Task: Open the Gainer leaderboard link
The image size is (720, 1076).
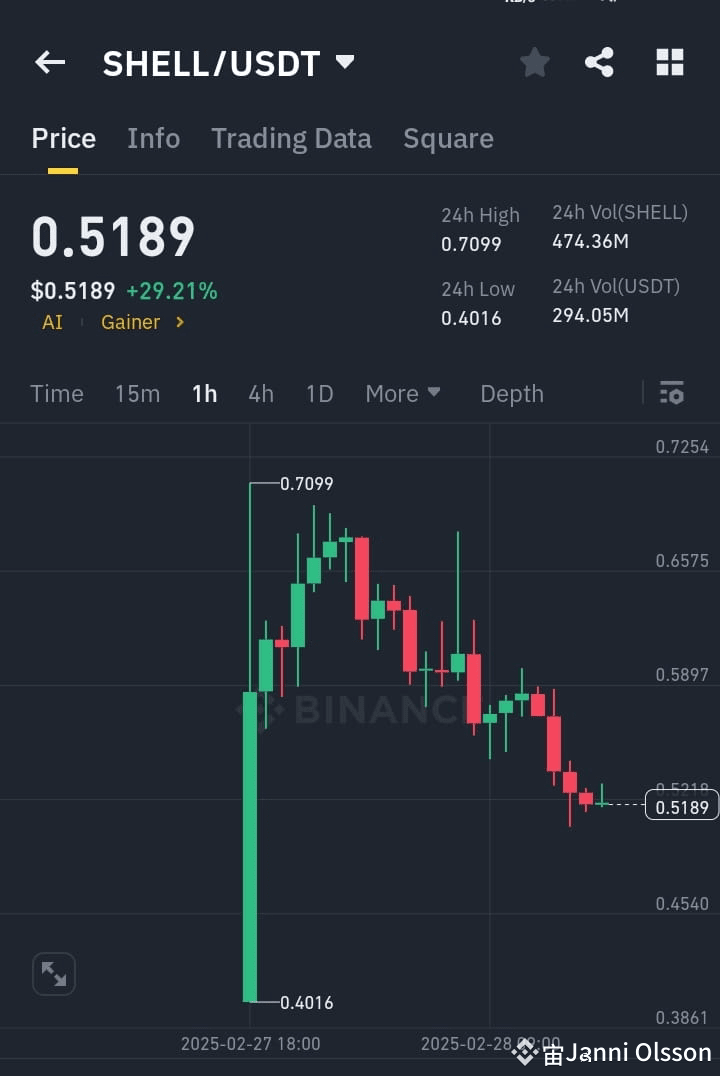Action: click(x=130, y=322)
